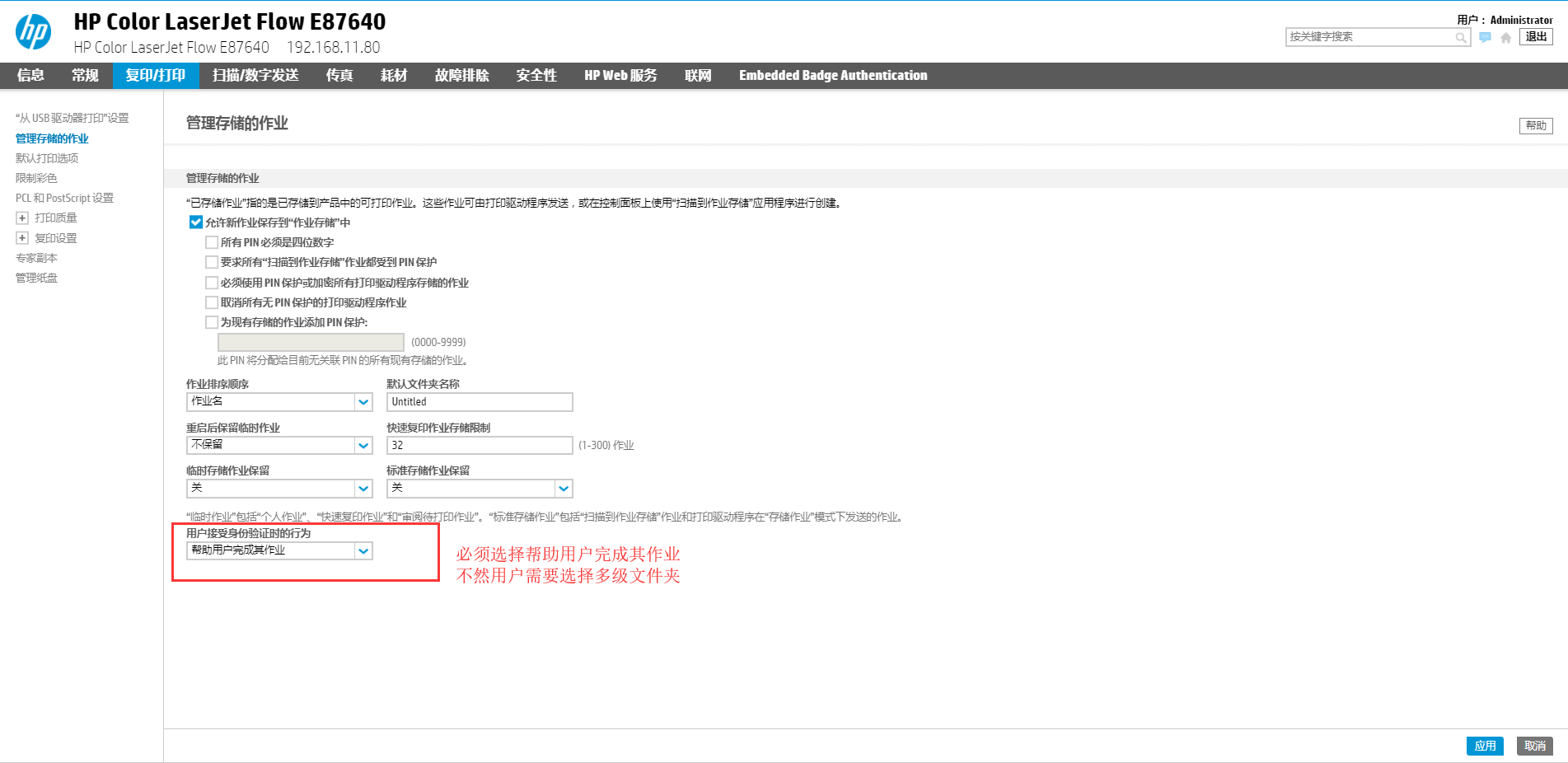Screen dimensions: 1568x763
Task: Switch to the 常规 tab
Action: (85, 75)
